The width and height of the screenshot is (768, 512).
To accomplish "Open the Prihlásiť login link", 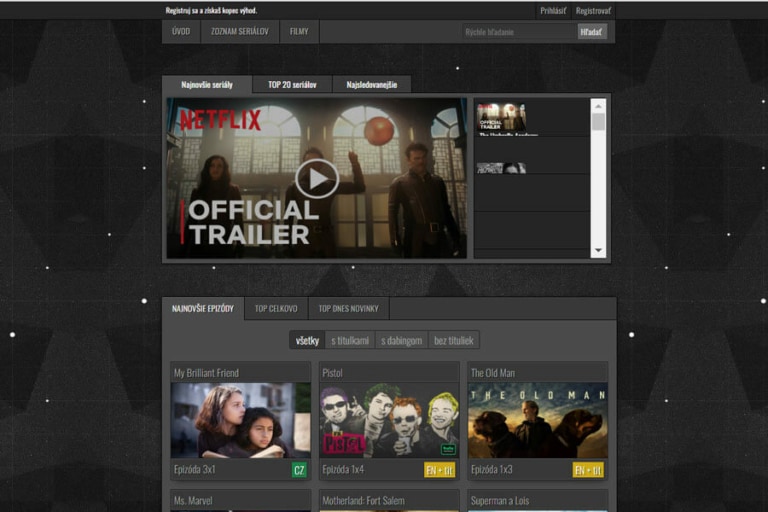I will click(552, 11).
